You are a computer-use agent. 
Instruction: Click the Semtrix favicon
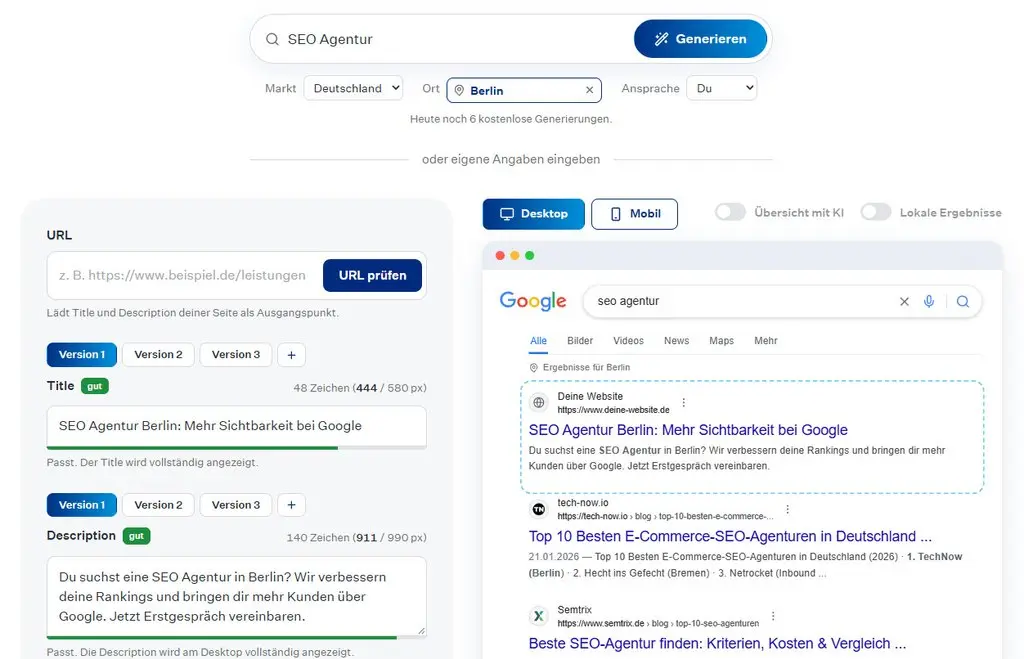[539, 616]
